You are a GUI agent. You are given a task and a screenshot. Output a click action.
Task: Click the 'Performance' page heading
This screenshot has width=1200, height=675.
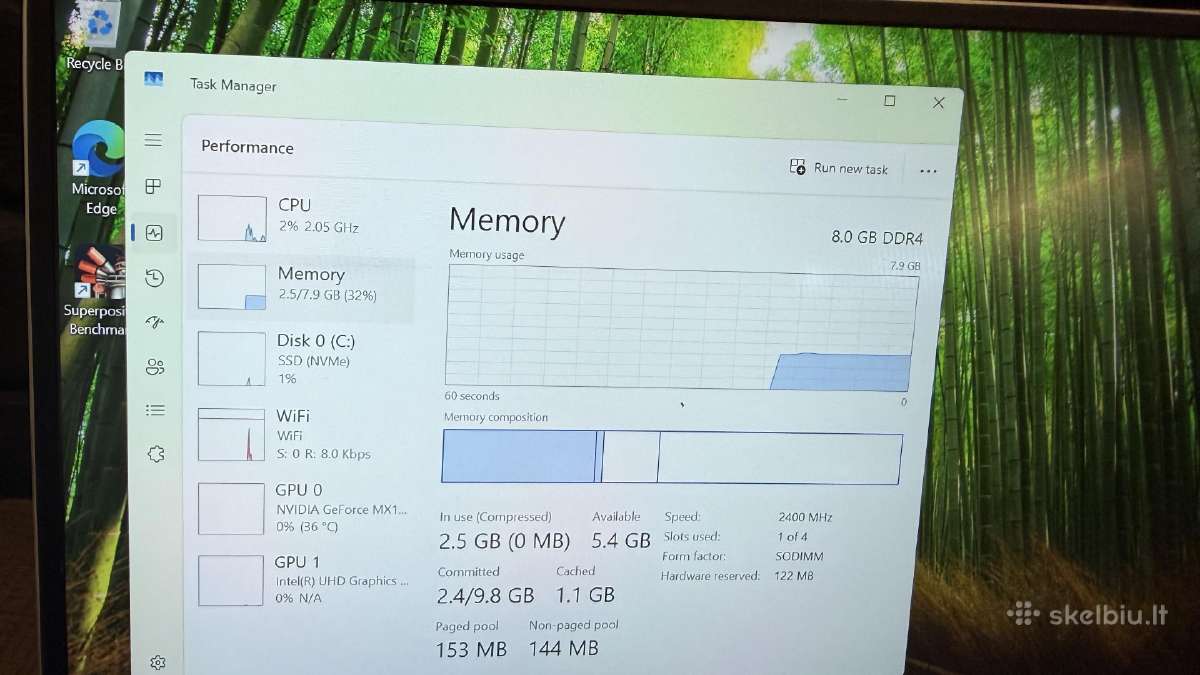pyautogui.click(x=247, y=147)
